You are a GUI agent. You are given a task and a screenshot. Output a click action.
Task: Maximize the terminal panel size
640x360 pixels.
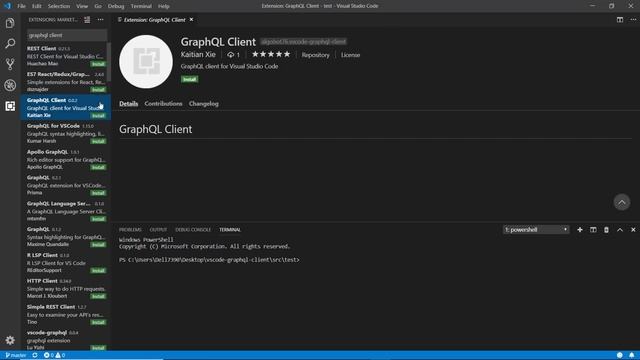point(620,230)
